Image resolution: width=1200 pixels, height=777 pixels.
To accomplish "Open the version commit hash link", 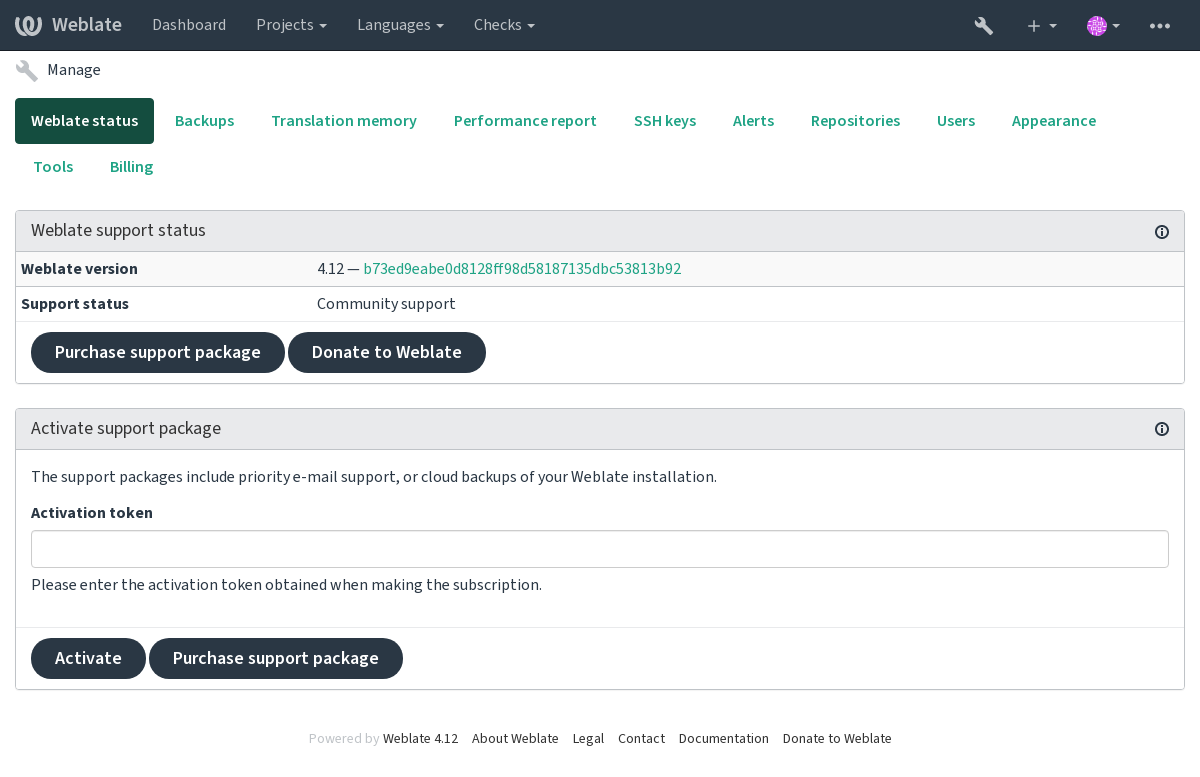I will click(522, 269).
